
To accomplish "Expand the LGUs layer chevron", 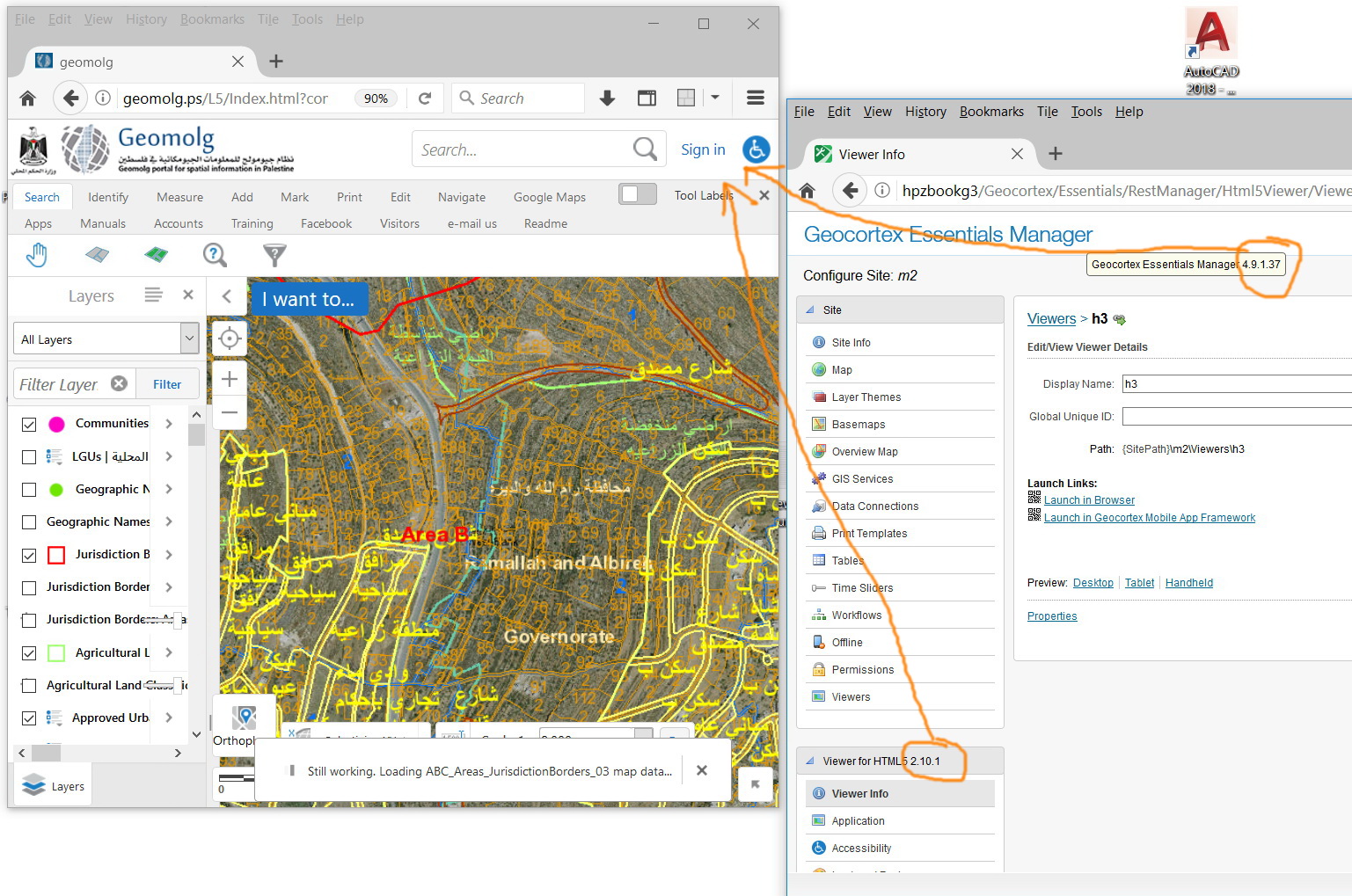I will pyautogui.click(x=169, y=456).
